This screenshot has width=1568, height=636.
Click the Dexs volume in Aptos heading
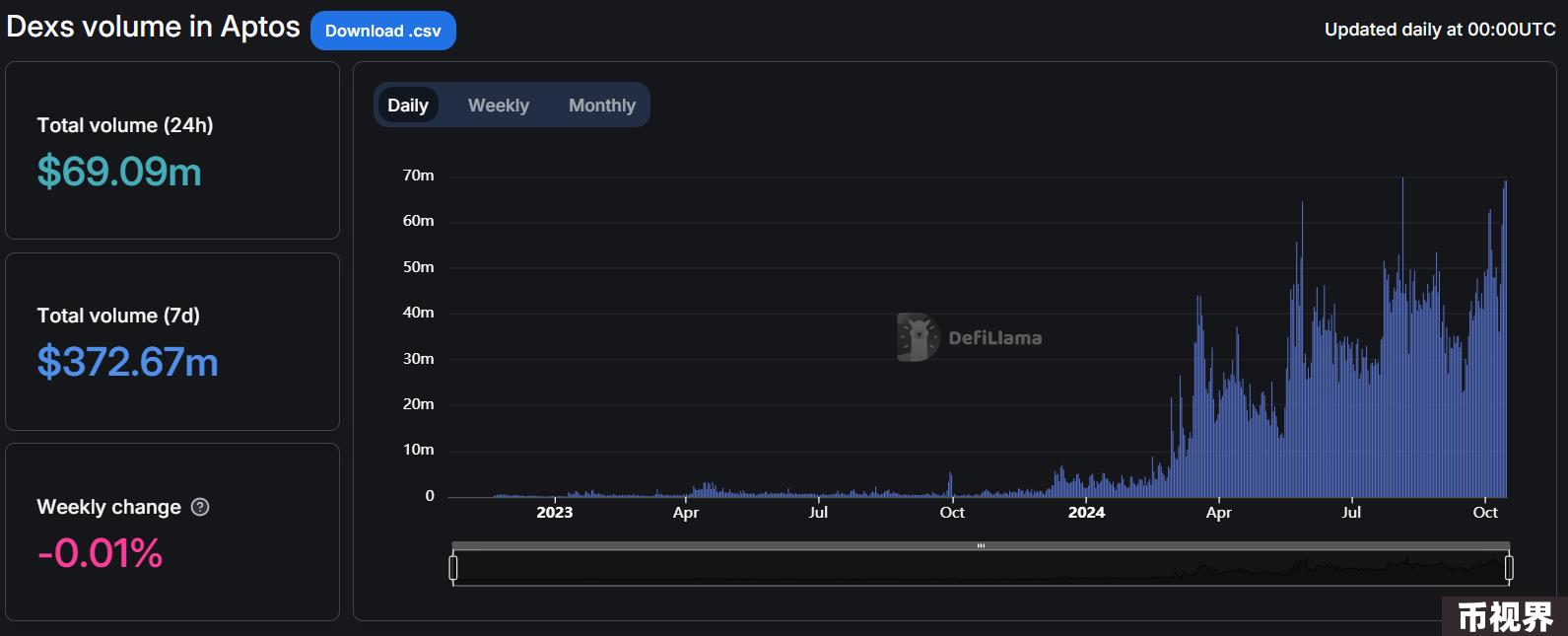click(x=153, y=27)
